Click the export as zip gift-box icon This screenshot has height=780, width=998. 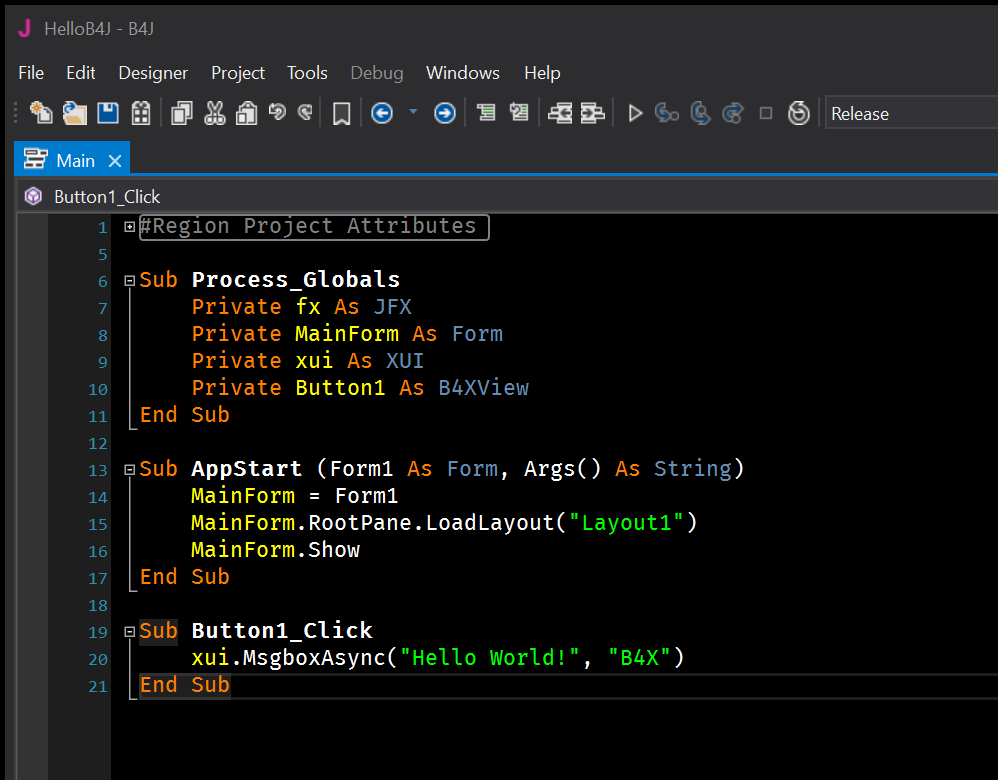coord(141,113)
